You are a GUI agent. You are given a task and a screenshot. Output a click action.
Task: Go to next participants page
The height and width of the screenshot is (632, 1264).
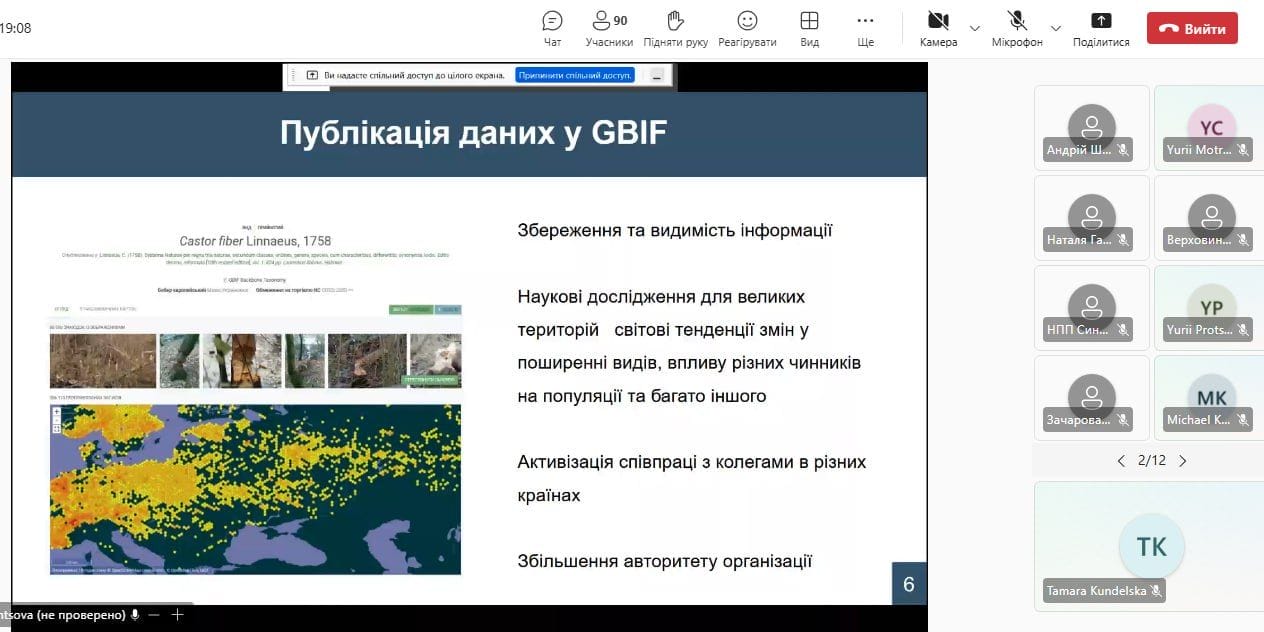pyautogui.click(x=1183, y=461)
